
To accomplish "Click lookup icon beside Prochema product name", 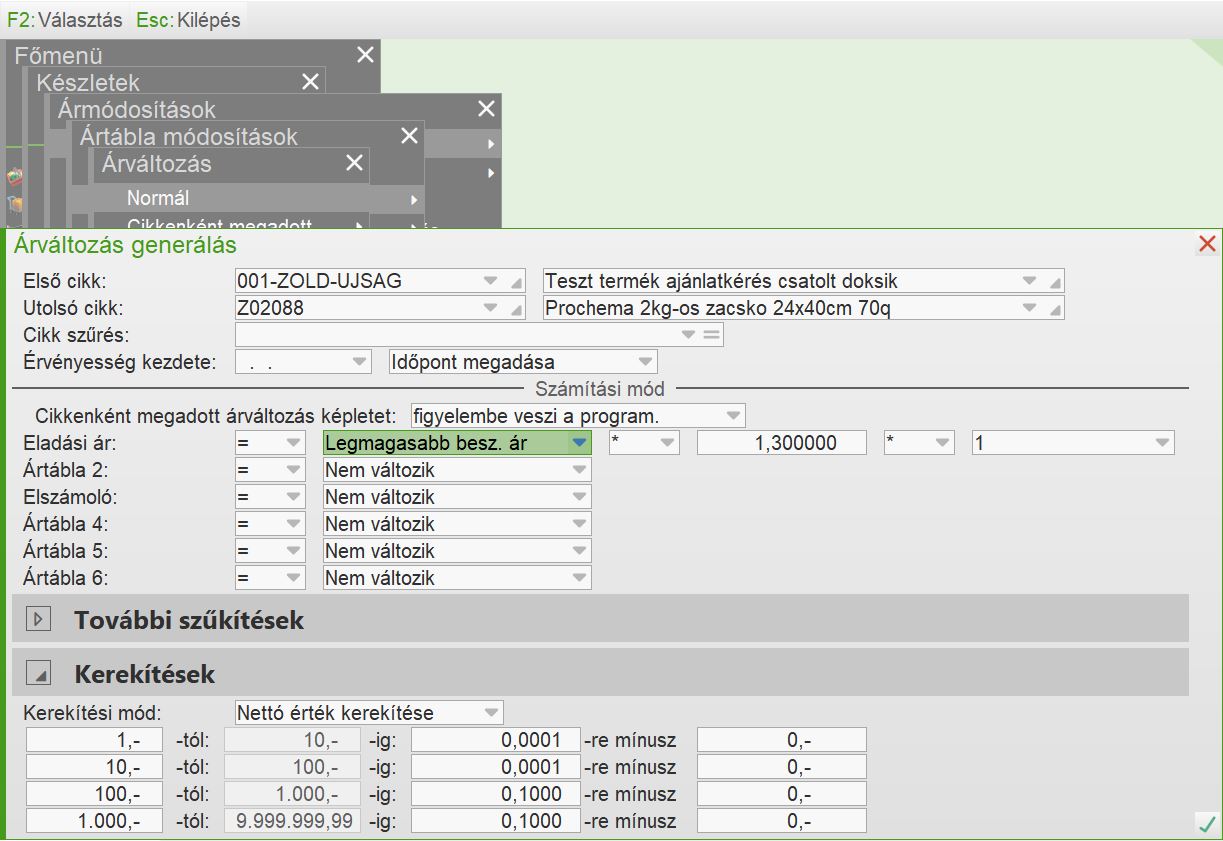I will pos(1055,309).
